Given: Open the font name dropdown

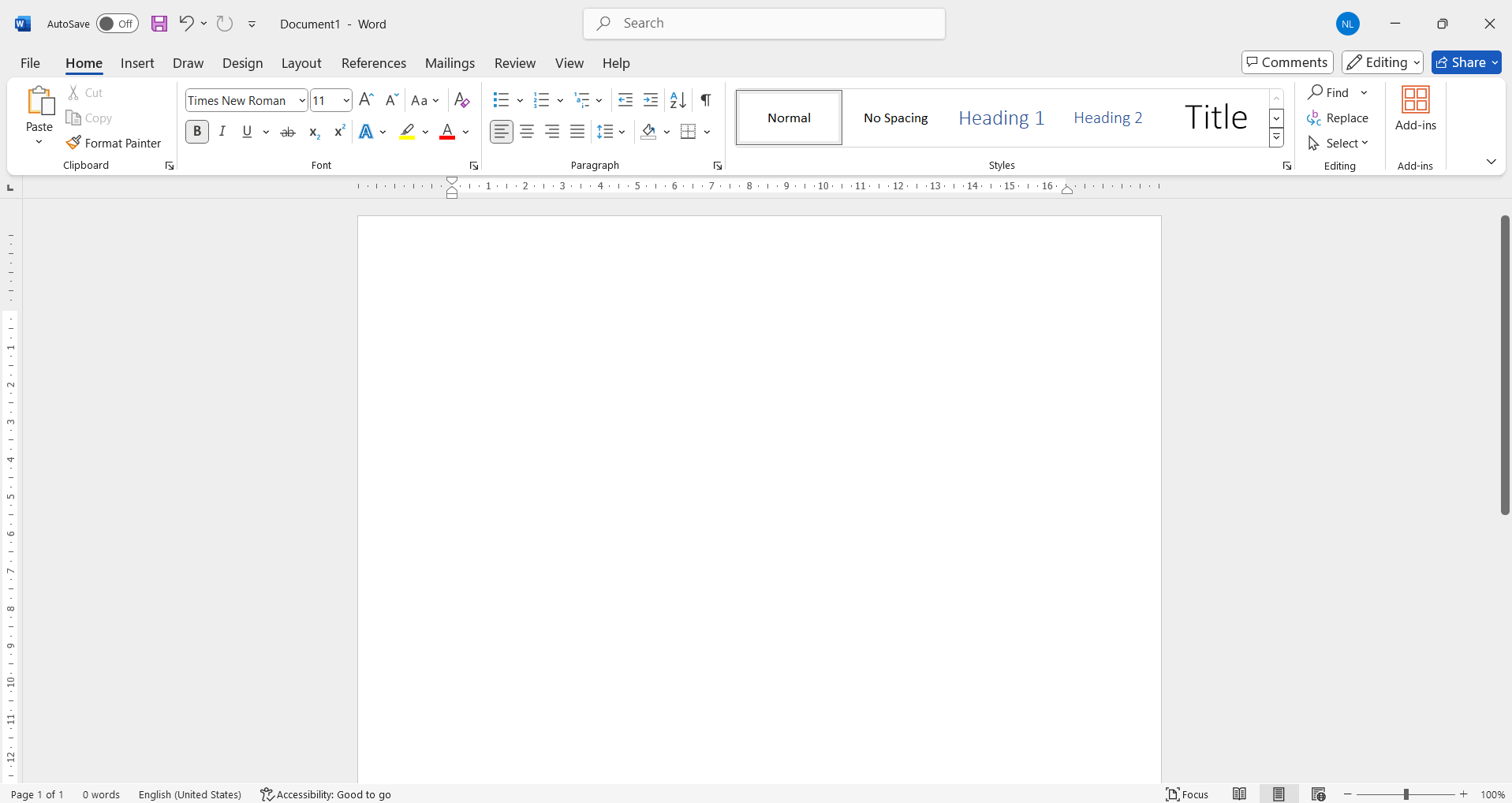Looking at the screenshot, I should point(302,100).
